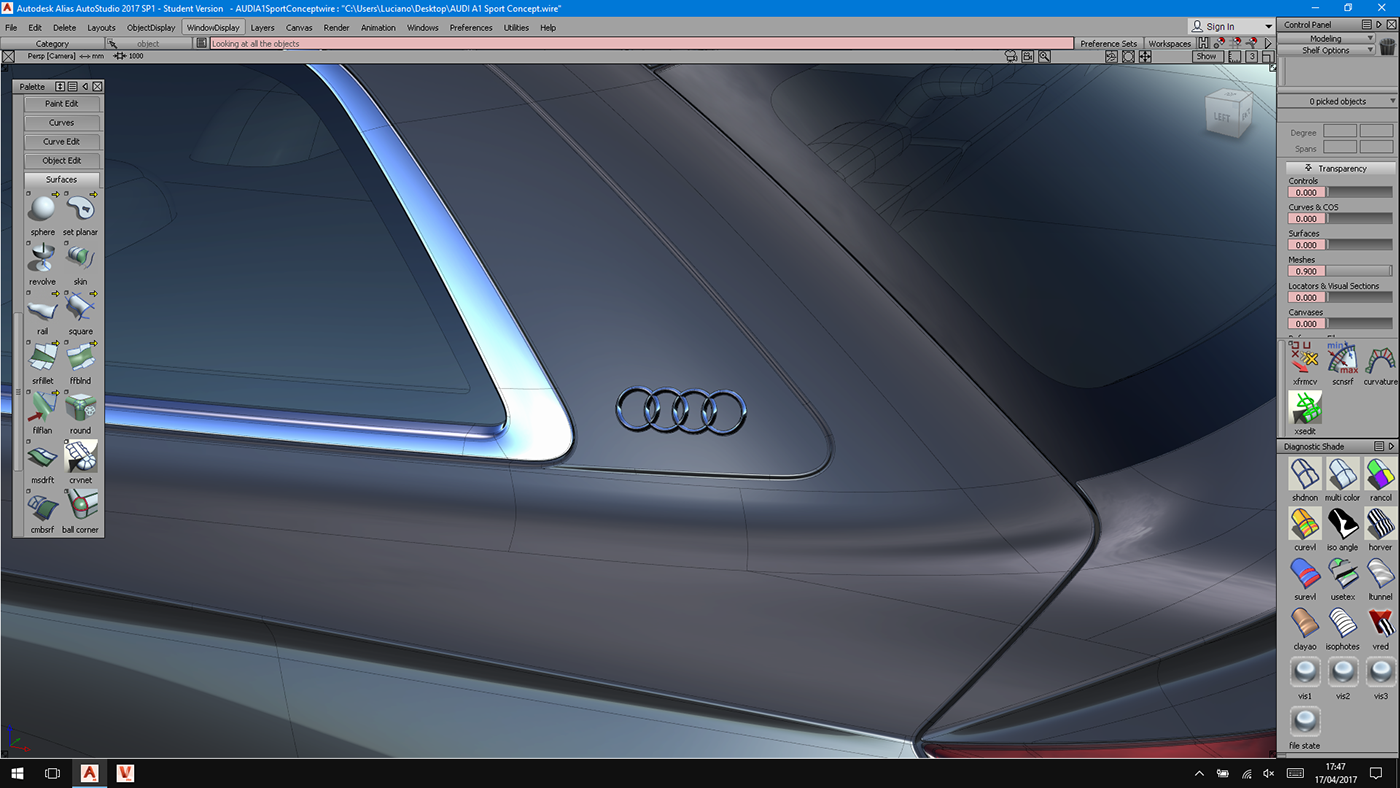Screen dimensions: 1400x788
Task: Select the sphere primitive tool
Action: 42,209
